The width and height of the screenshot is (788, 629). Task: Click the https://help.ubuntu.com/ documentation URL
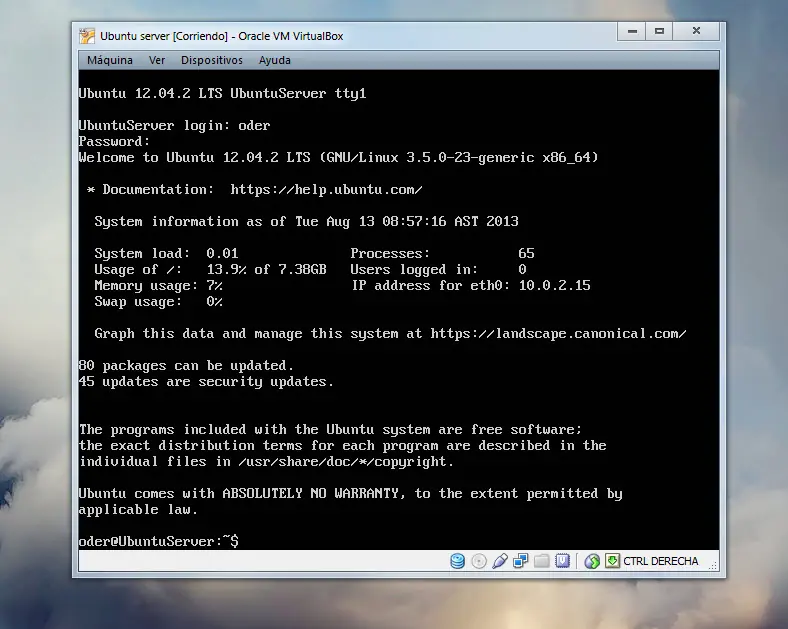(326, 189)
